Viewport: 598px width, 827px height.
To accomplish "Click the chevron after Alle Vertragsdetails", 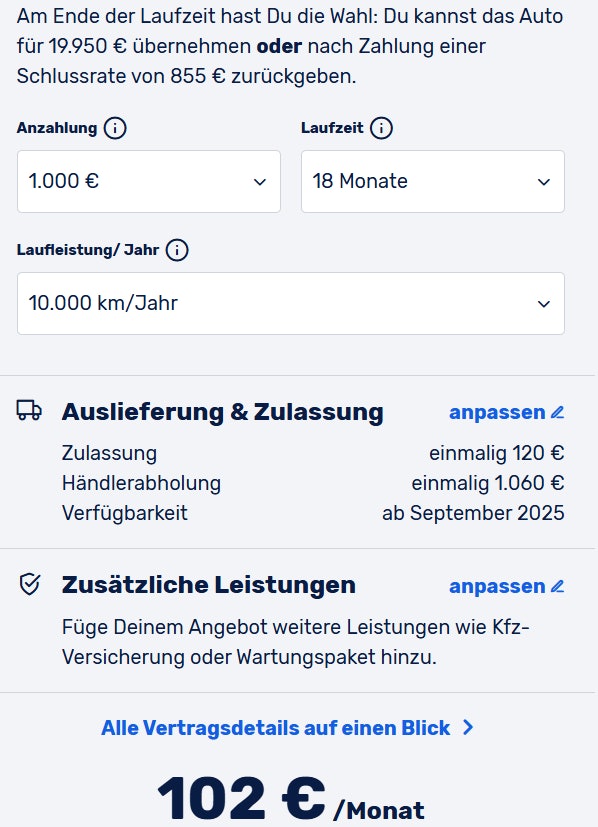I will 466,728.
